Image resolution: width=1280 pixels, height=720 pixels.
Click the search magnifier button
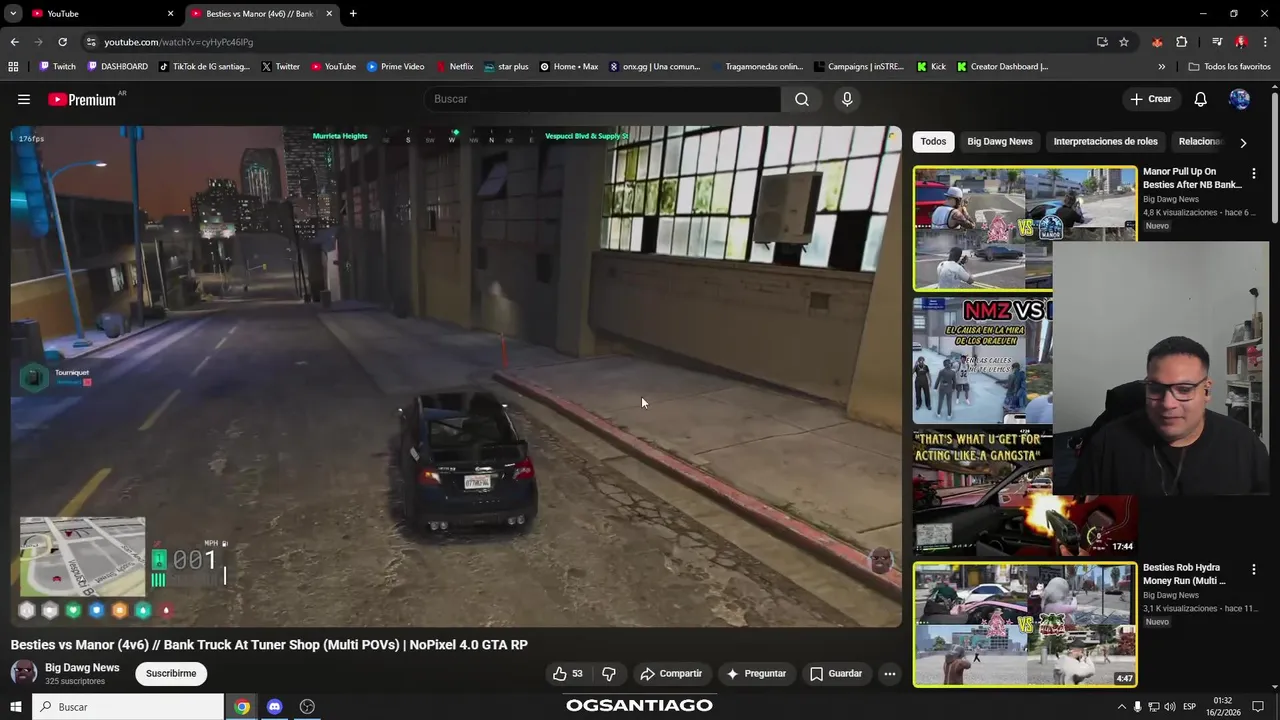pos(802,99)
